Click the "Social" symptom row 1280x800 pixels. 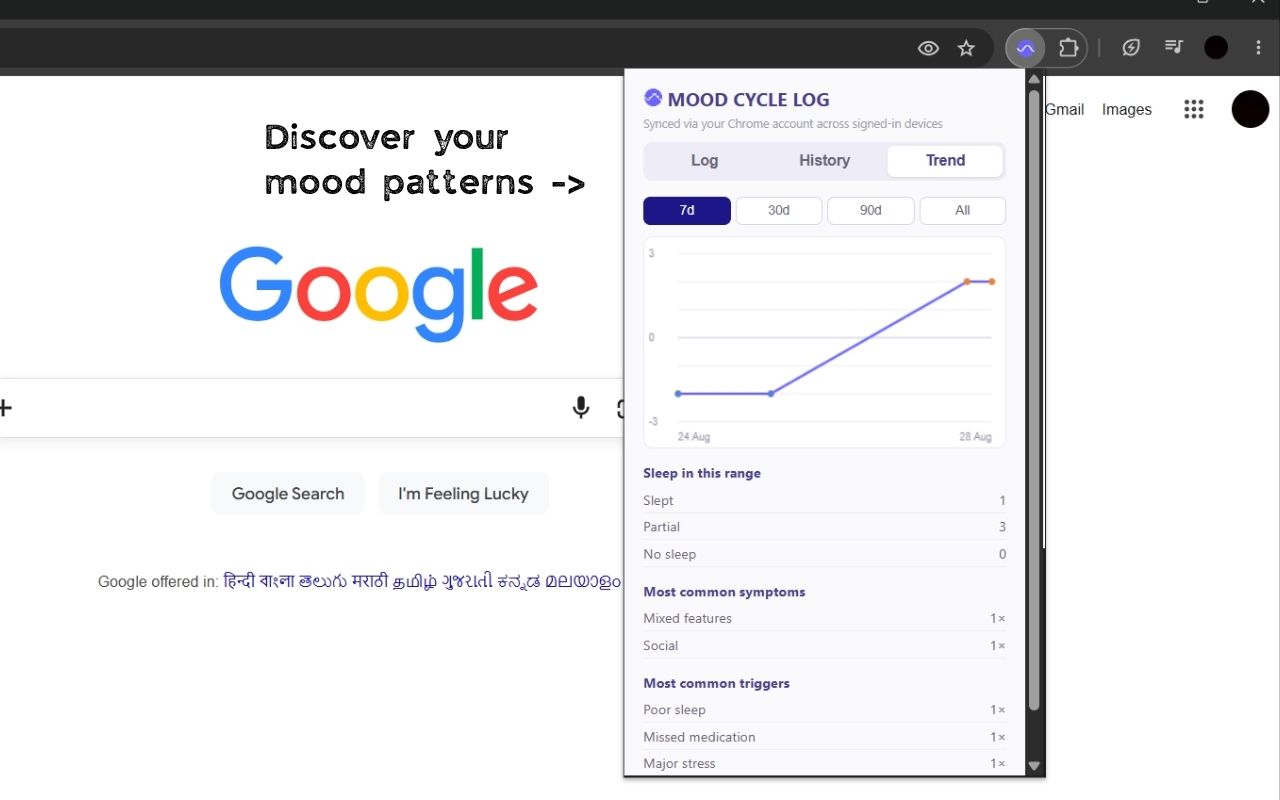825,645
